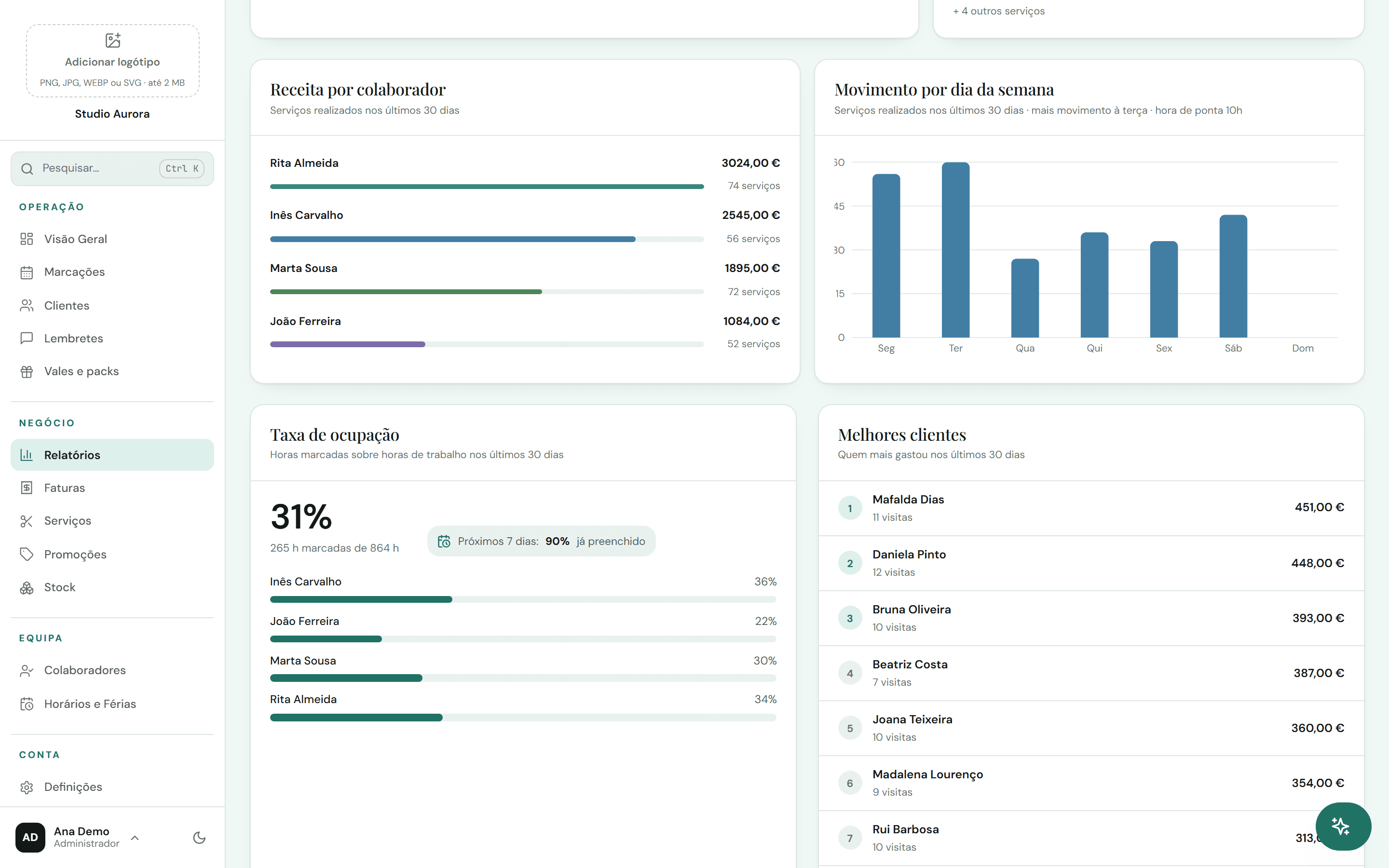Click the Seg bar in weekly chart
The width and height of the screenshot is (1389, 868).
pos(886,256)
